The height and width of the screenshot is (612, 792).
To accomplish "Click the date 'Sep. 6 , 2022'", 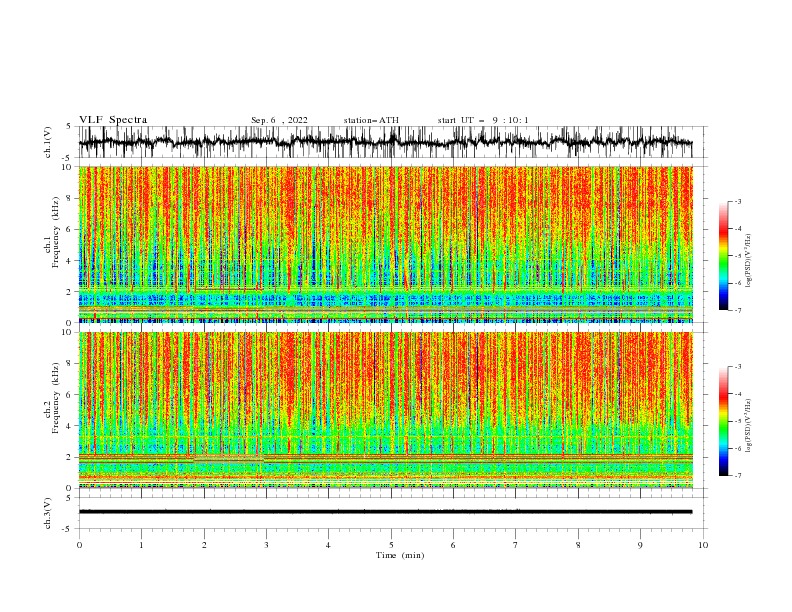I will pyautogui.click(x=279, y=120).
